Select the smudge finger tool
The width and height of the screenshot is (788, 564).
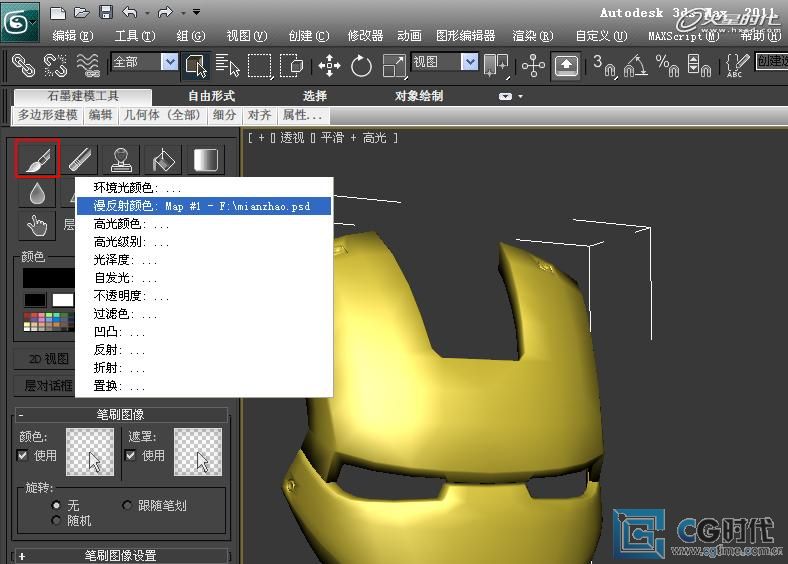point(38,225)
